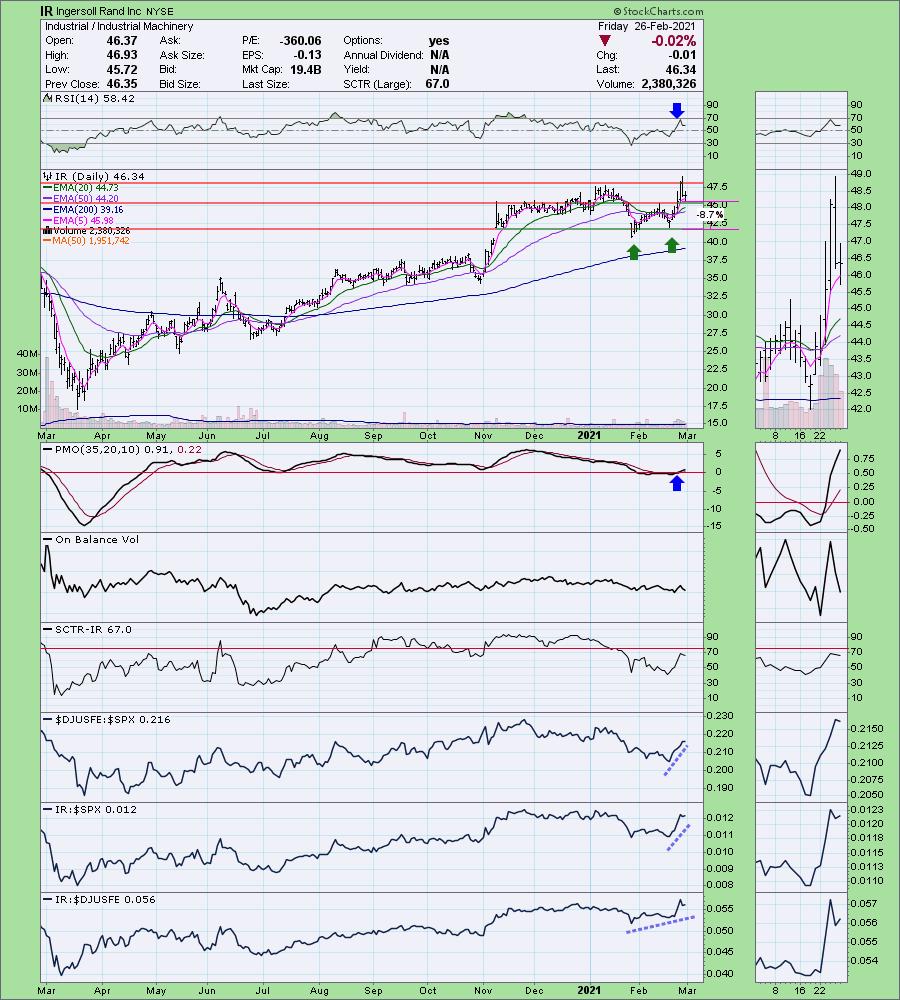900x1000 pixels.
Task: Click the High value 46.93
Action: [x=121, y=55]
